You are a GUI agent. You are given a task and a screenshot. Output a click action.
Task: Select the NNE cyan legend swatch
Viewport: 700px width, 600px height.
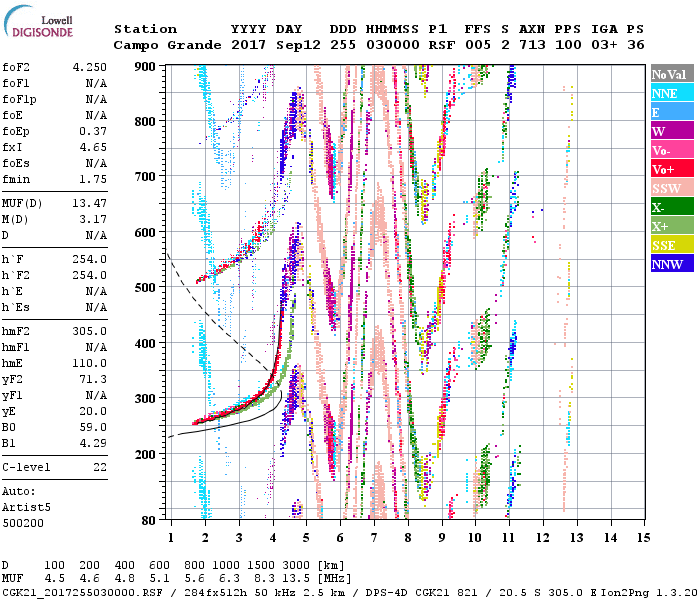672,93
